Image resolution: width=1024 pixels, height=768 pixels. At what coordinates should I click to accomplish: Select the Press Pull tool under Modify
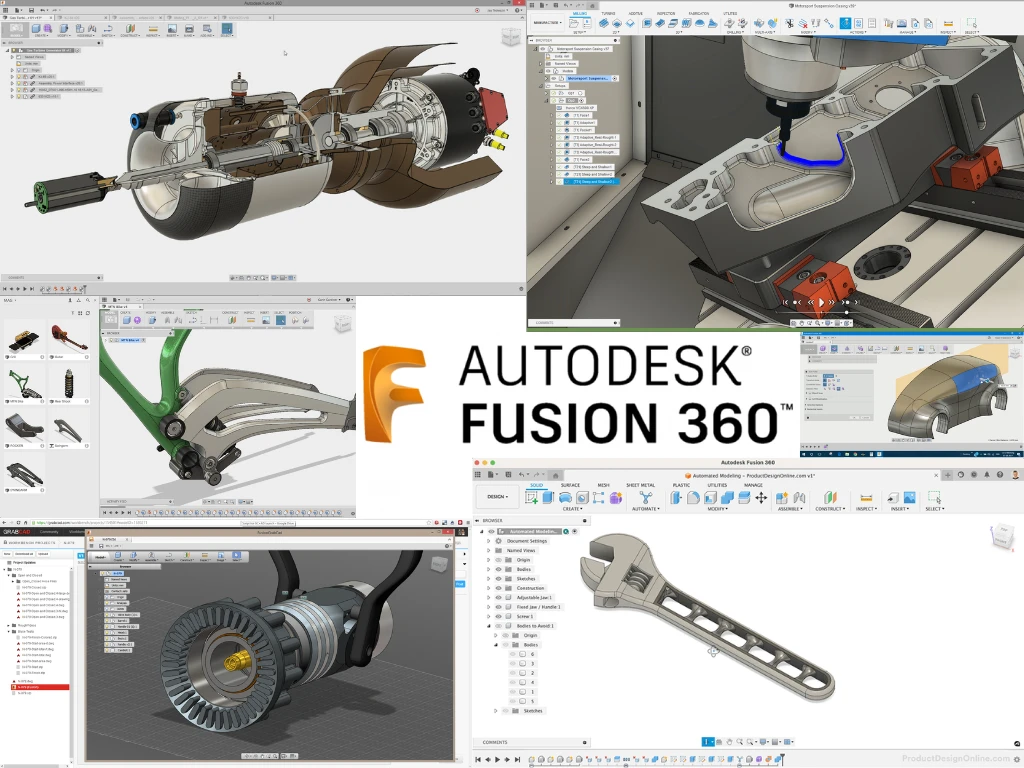coord(674,497)
